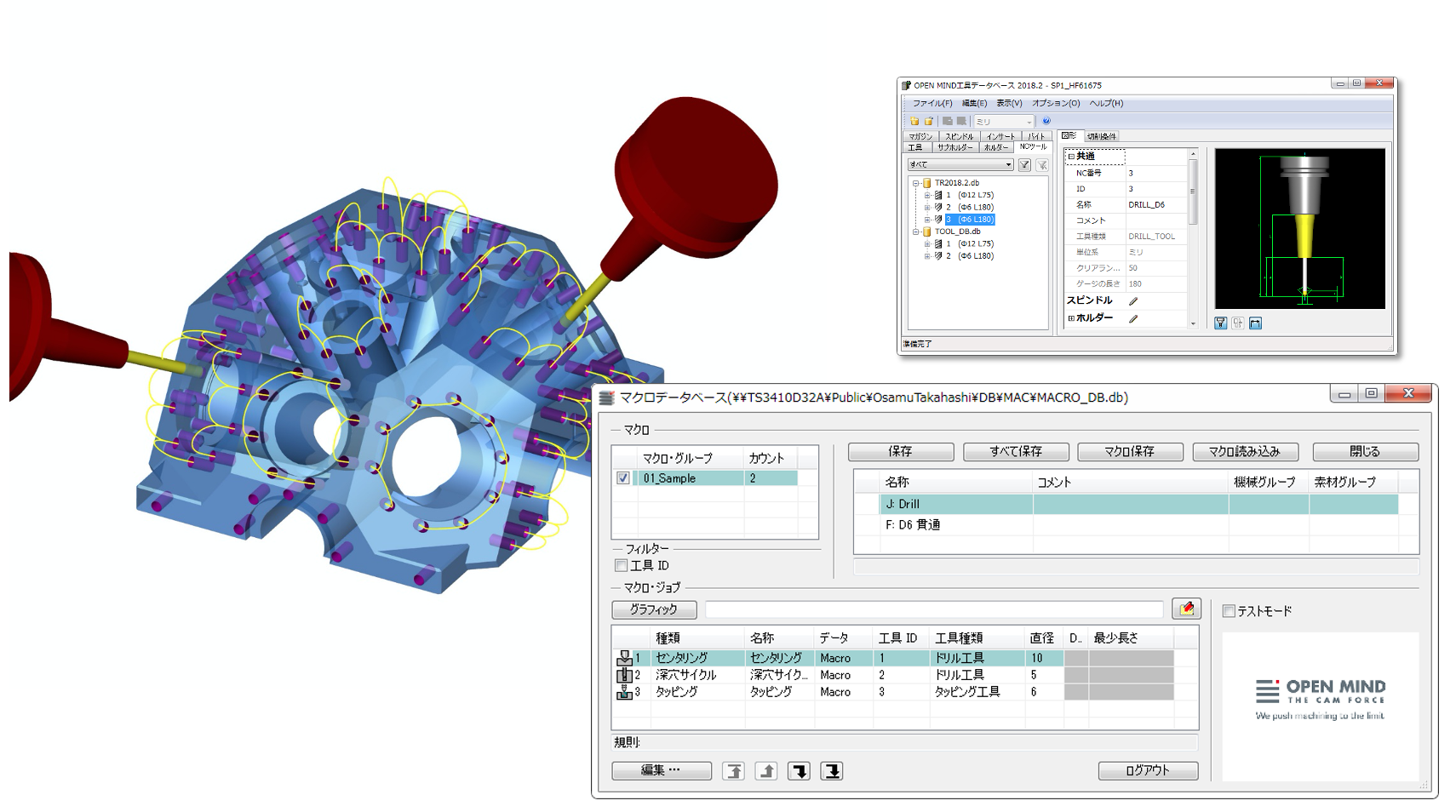Select the J: Drill macro row
The height and width of the screenshot is (812, 1456).
coord(1138,504)
